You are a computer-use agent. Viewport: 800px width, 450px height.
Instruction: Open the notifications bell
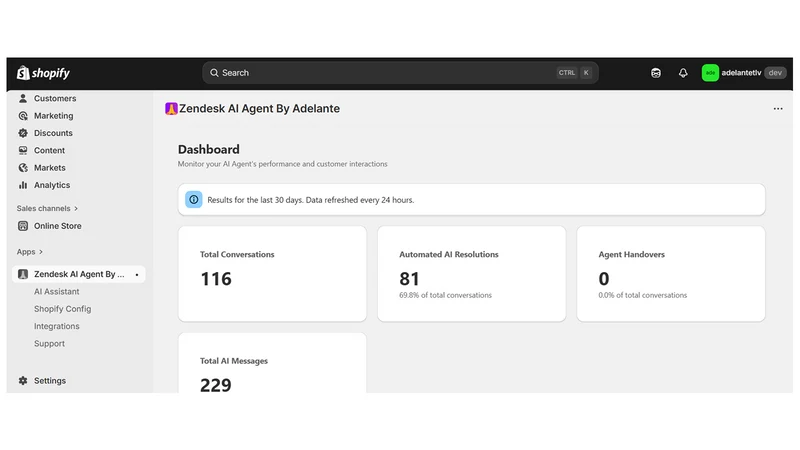[x=683, y=73]
